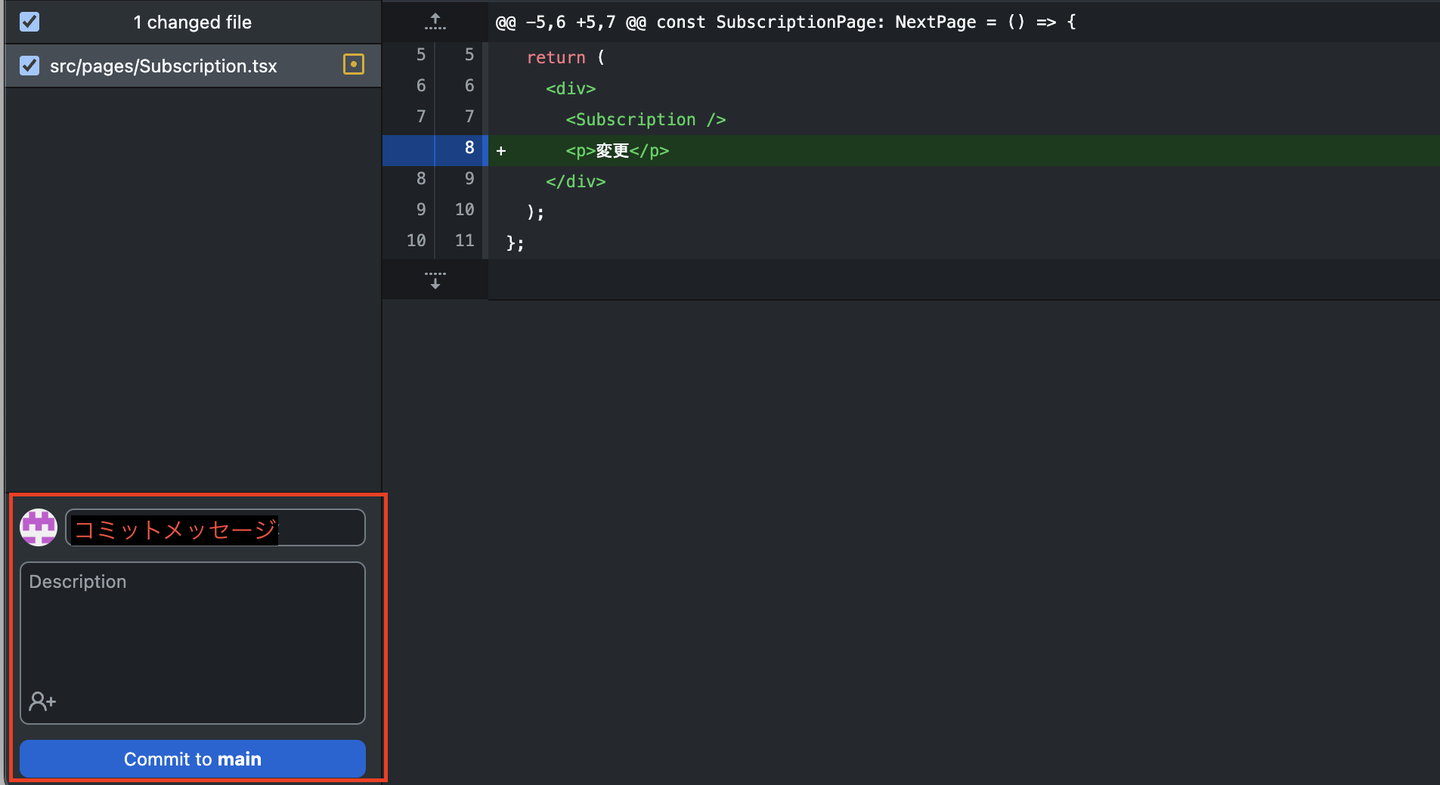Viewport: 1440px width, 785px height.
Task: Select src/pages/Subscription.tsx in the changes list
Action: [x=163, y=66]
